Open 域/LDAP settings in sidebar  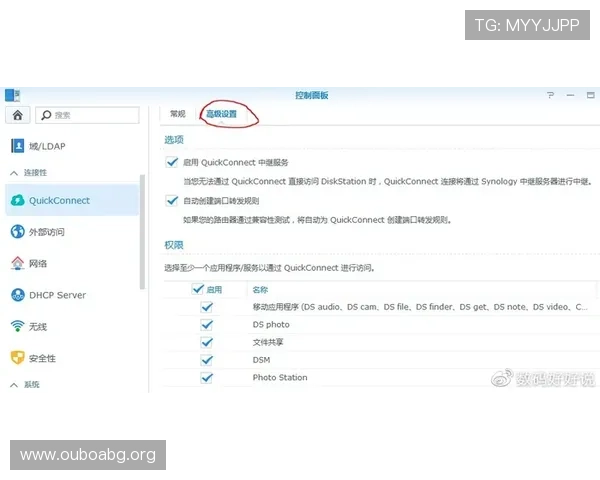click(73, 146)
